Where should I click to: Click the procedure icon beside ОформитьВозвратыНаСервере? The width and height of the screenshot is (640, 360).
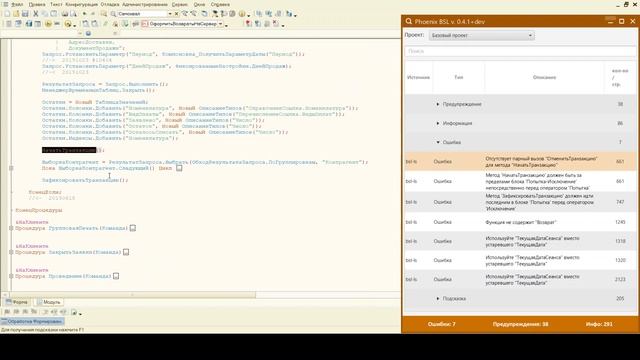[x=144, y=24]
